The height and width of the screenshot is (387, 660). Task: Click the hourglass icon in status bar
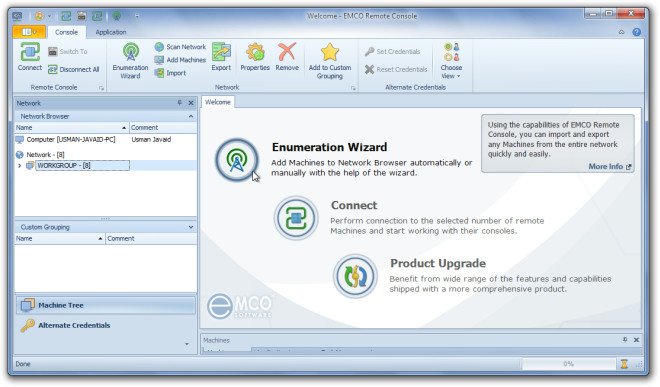click(624, 364)
